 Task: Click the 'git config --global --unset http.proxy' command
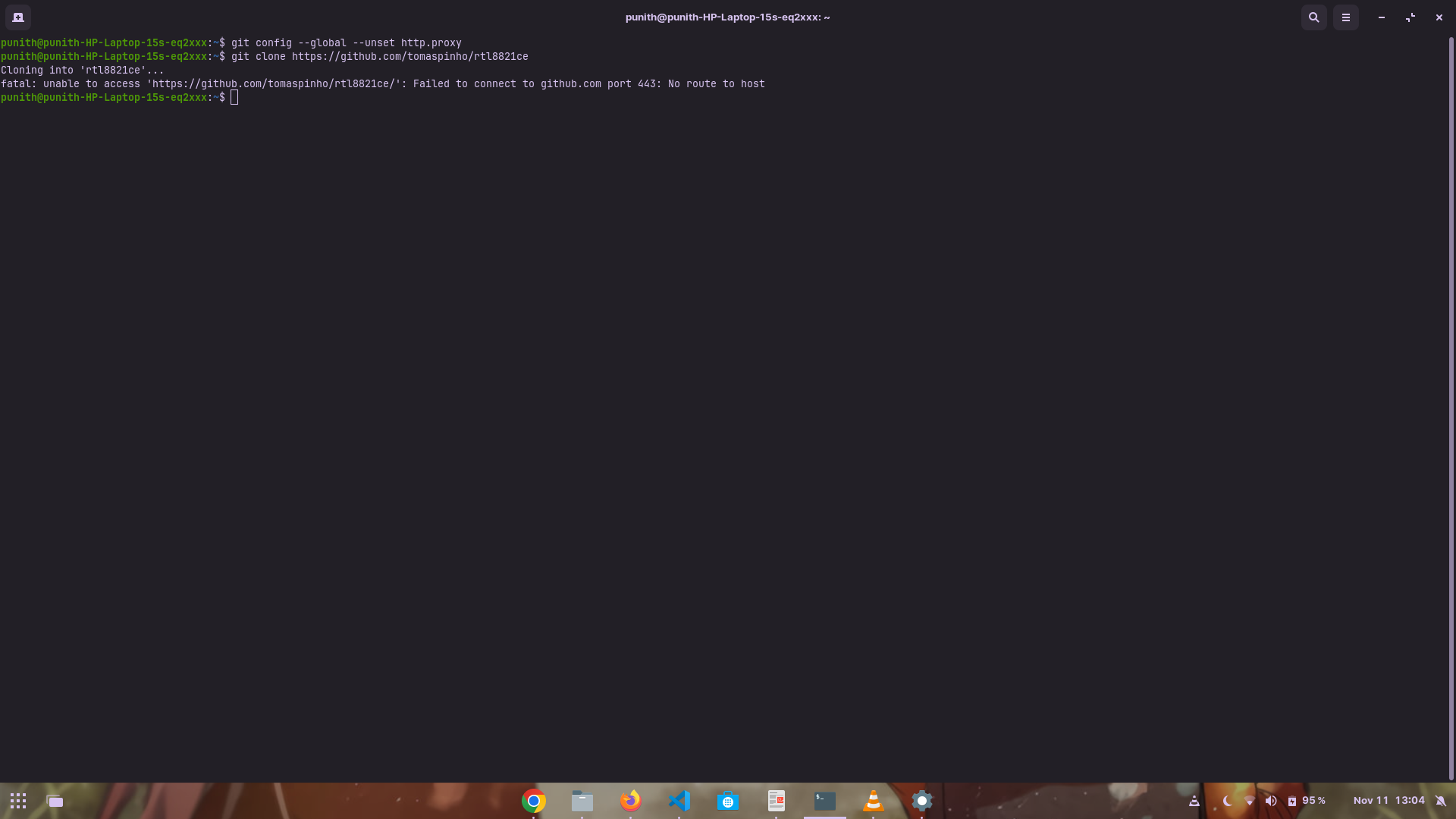click(x=347, y=43)
